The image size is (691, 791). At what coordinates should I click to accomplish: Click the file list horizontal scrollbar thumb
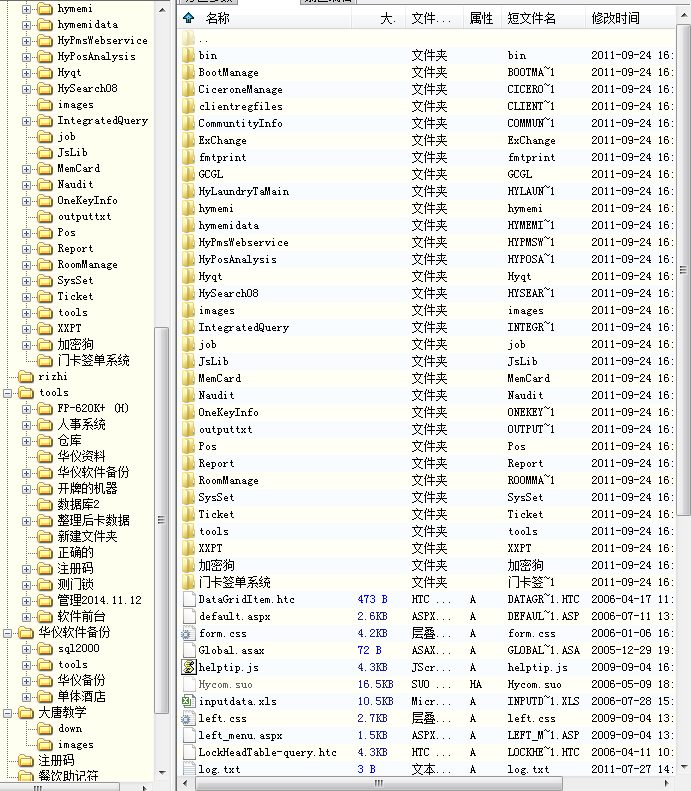[379, 783]
